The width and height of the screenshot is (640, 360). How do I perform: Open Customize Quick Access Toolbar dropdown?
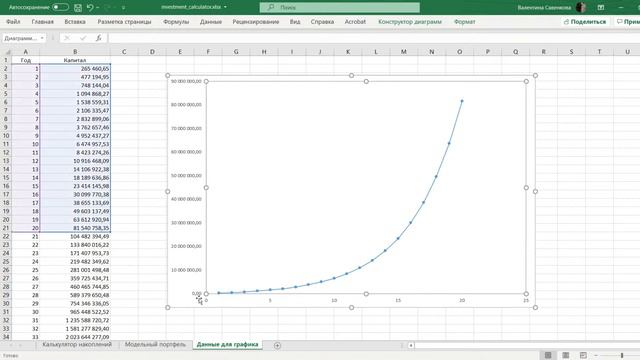[x=123, y=7]
